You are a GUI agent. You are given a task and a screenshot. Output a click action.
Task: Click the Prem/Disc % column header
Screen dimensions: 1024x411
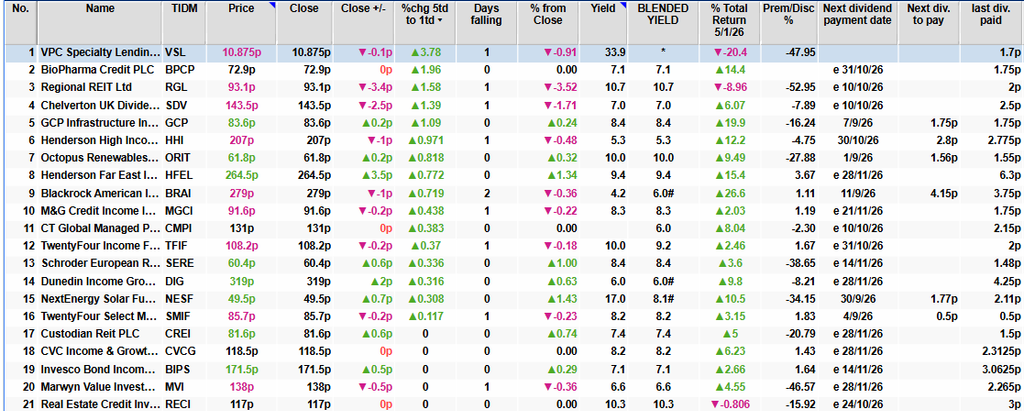tap(788, 22)
